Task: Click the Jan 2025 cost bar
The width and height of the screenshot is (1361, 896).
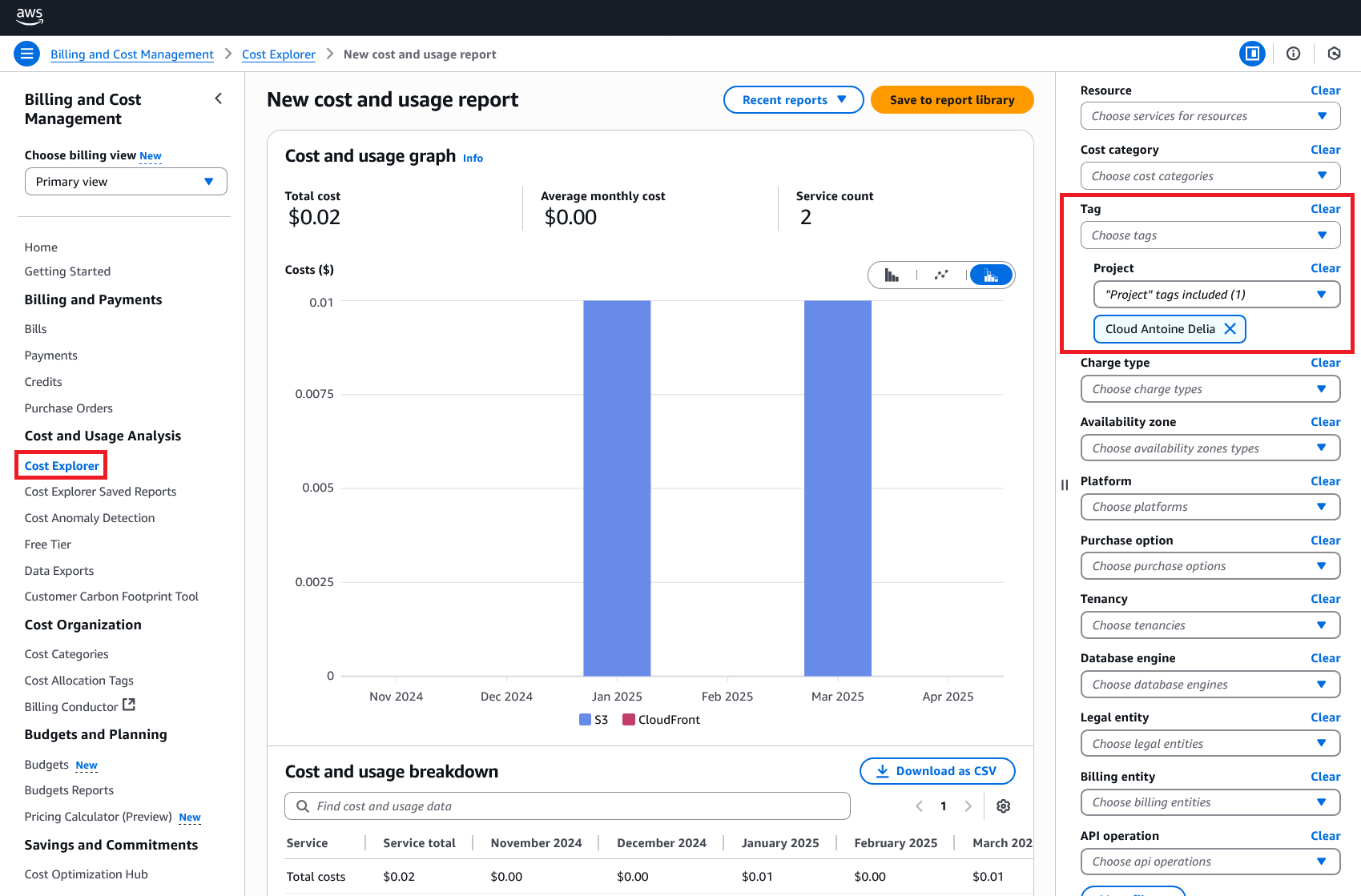Action: point(617,488)
